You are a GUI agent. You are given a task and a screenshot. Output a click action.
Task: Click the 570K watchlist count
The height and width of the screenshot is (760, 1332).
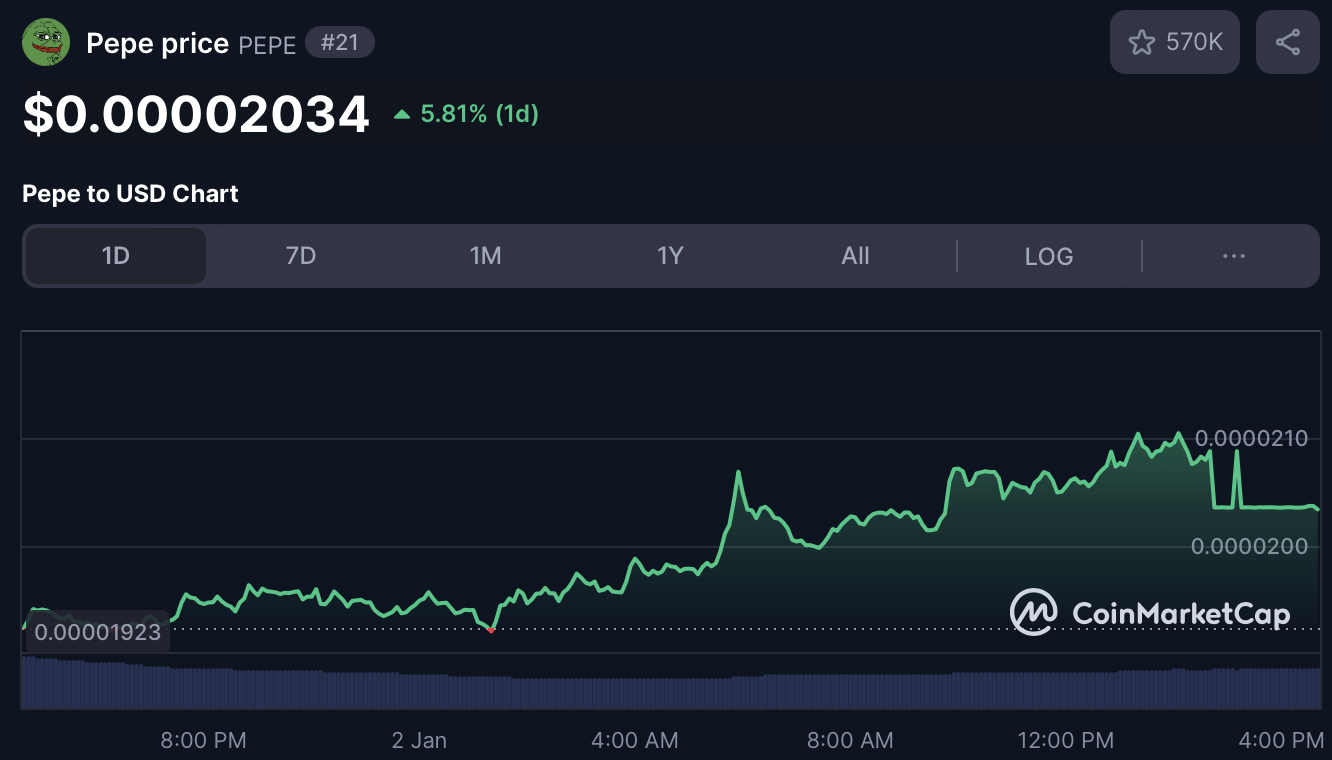1194,42
